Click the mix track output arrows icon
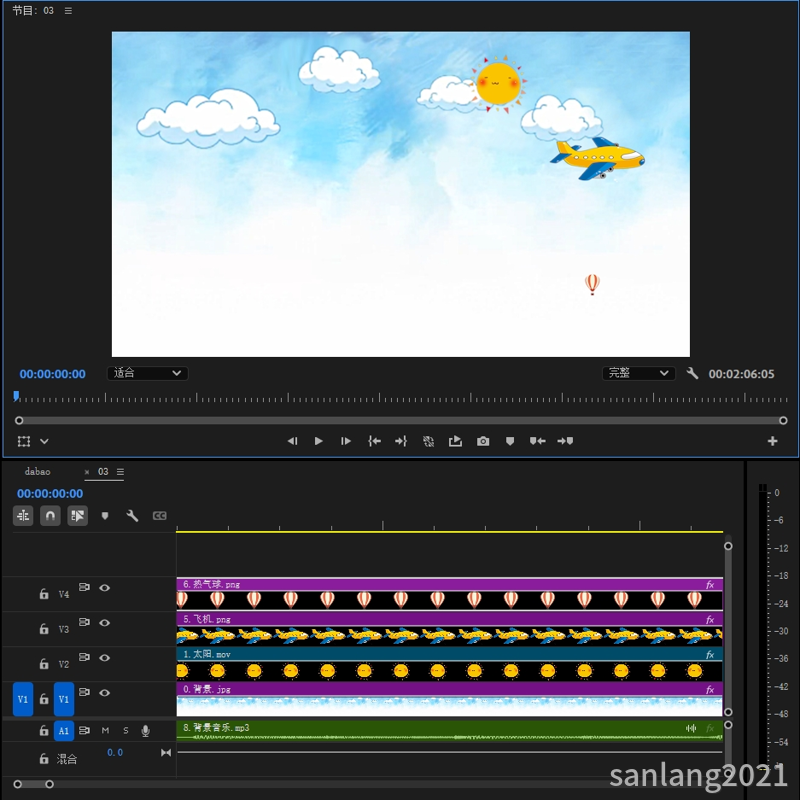 (166, 753)
